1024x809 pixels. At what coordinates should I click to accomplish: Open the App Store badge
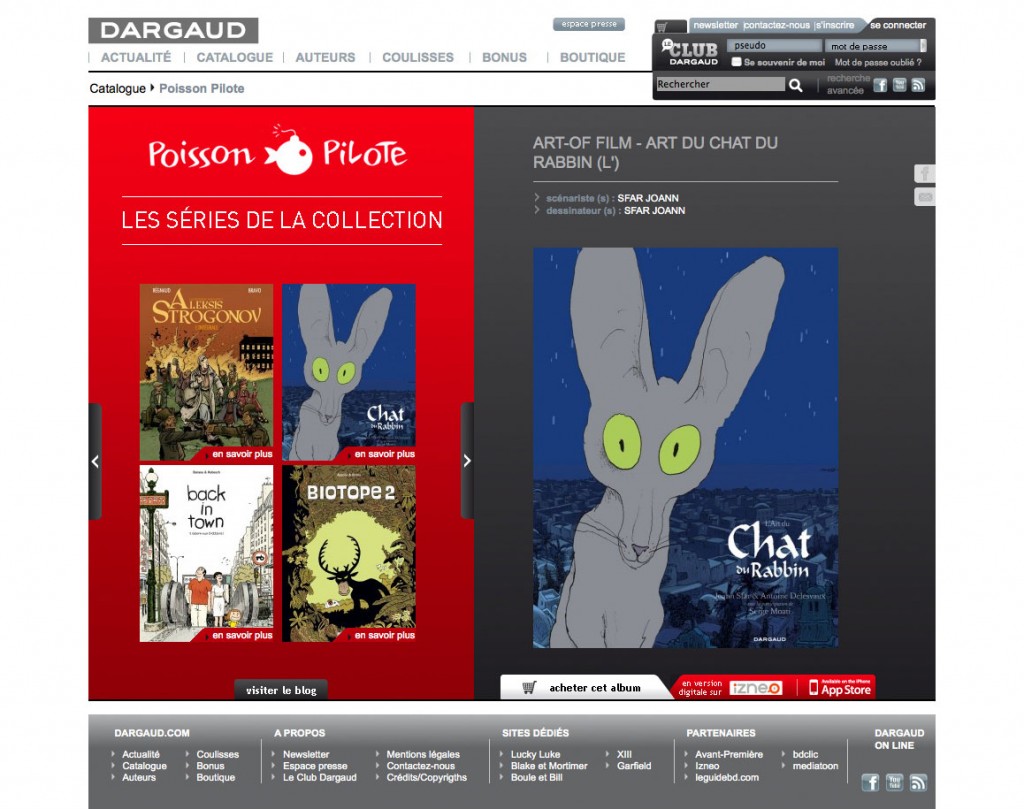click(840, 687)
